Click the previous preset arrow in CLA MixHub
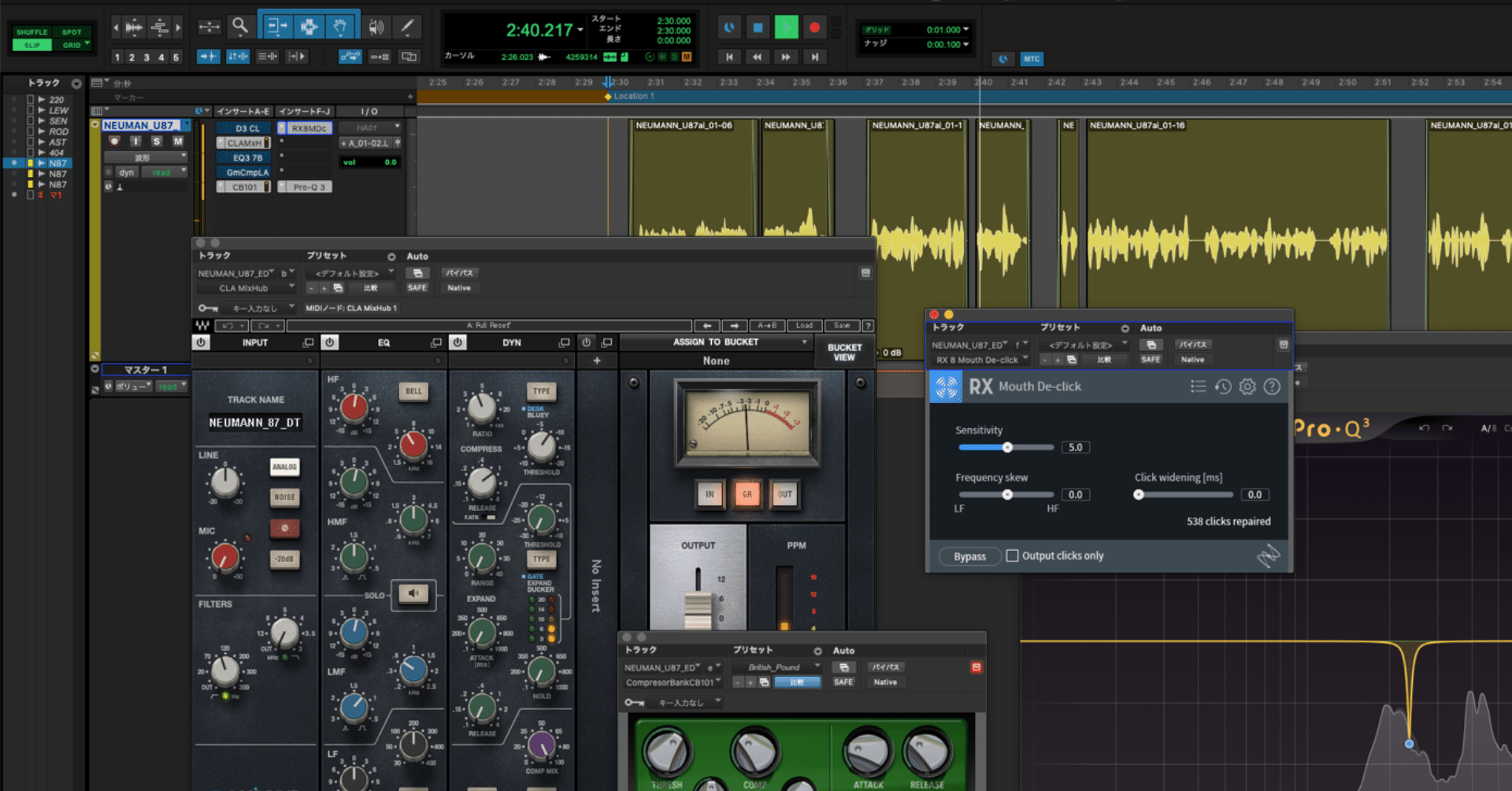 pos(707,325)
